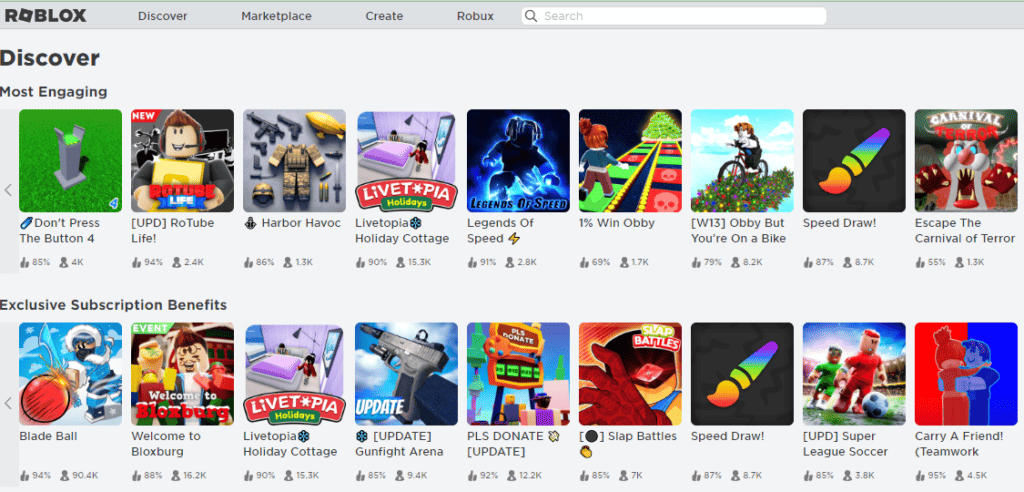Viewport: 1024px width, 492px height.
Task: Click the 'Blade Ball' title text
Action: point(48,436)
